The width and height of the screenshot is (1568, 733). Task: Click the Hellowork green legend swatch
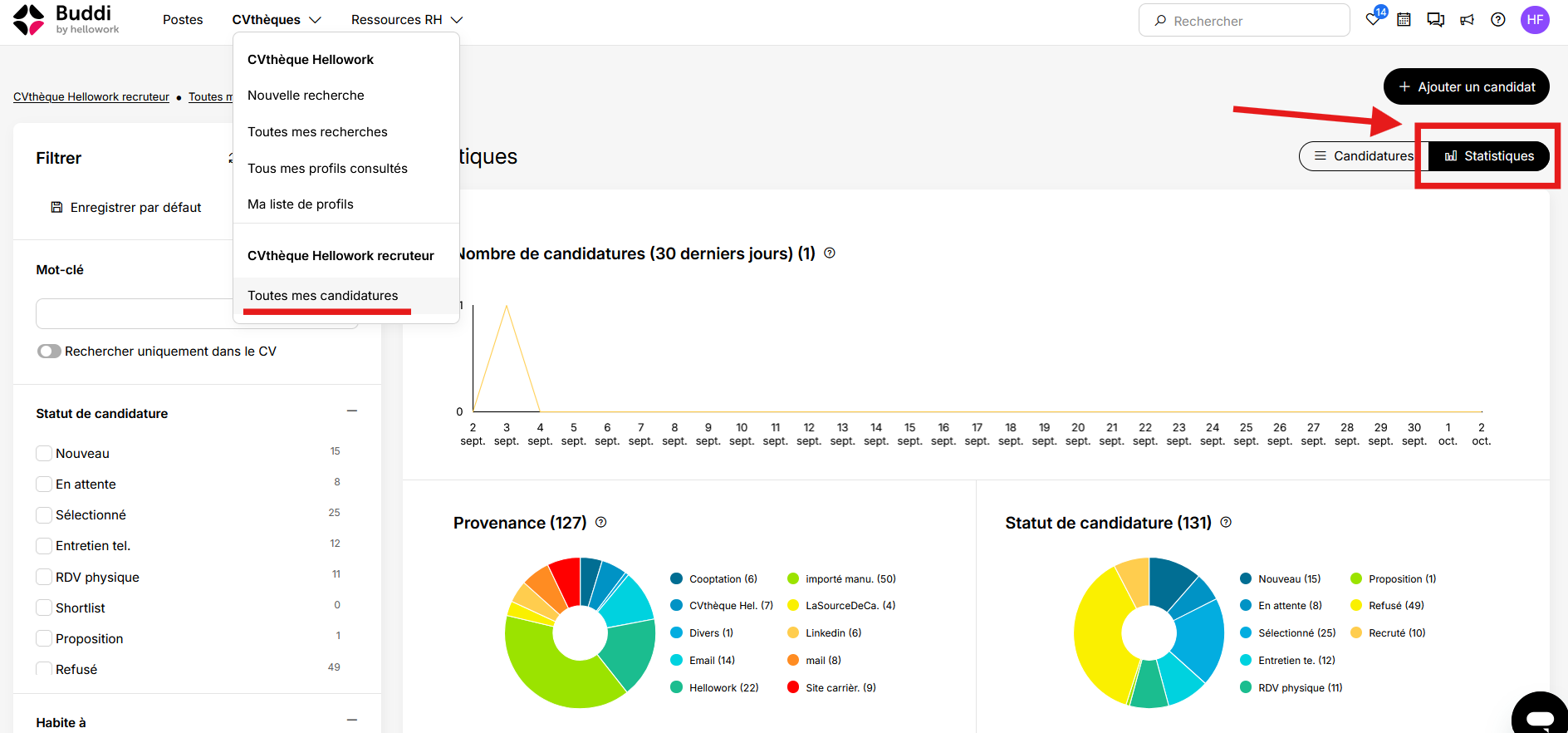click(x=677, y=687)
